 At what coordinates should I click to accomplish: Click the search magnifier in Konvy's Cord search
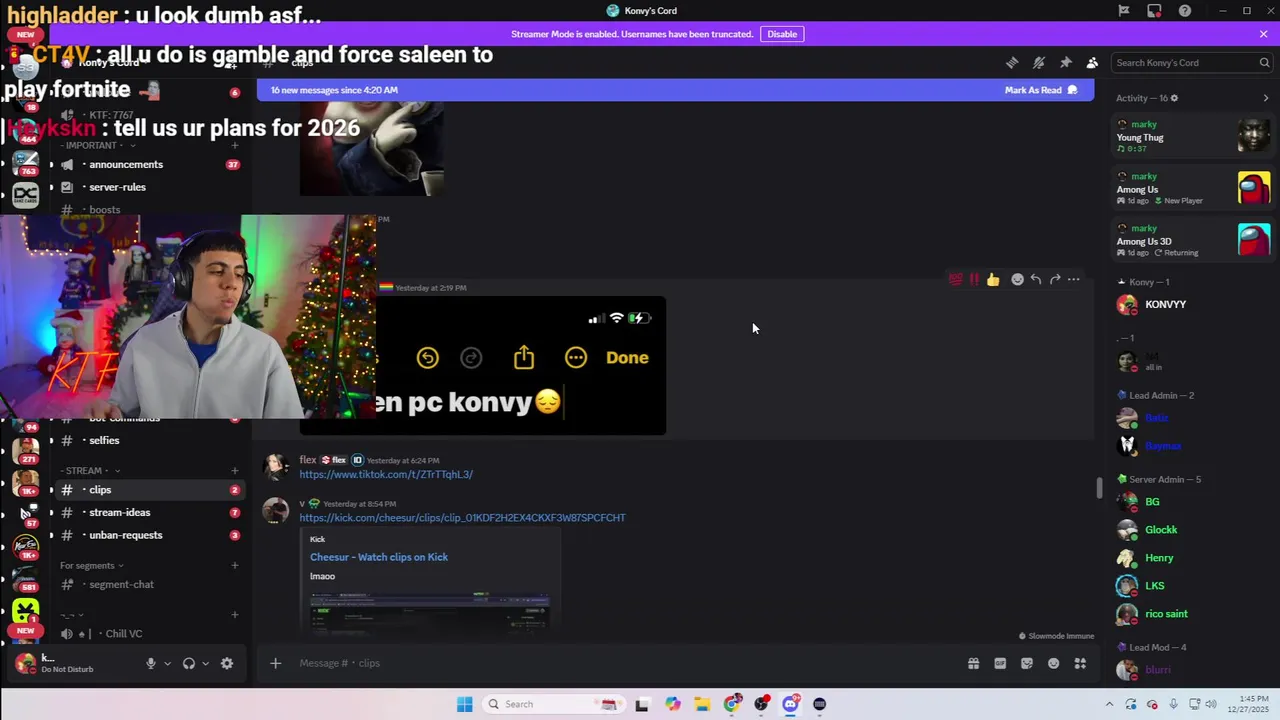coord(1264,63)
